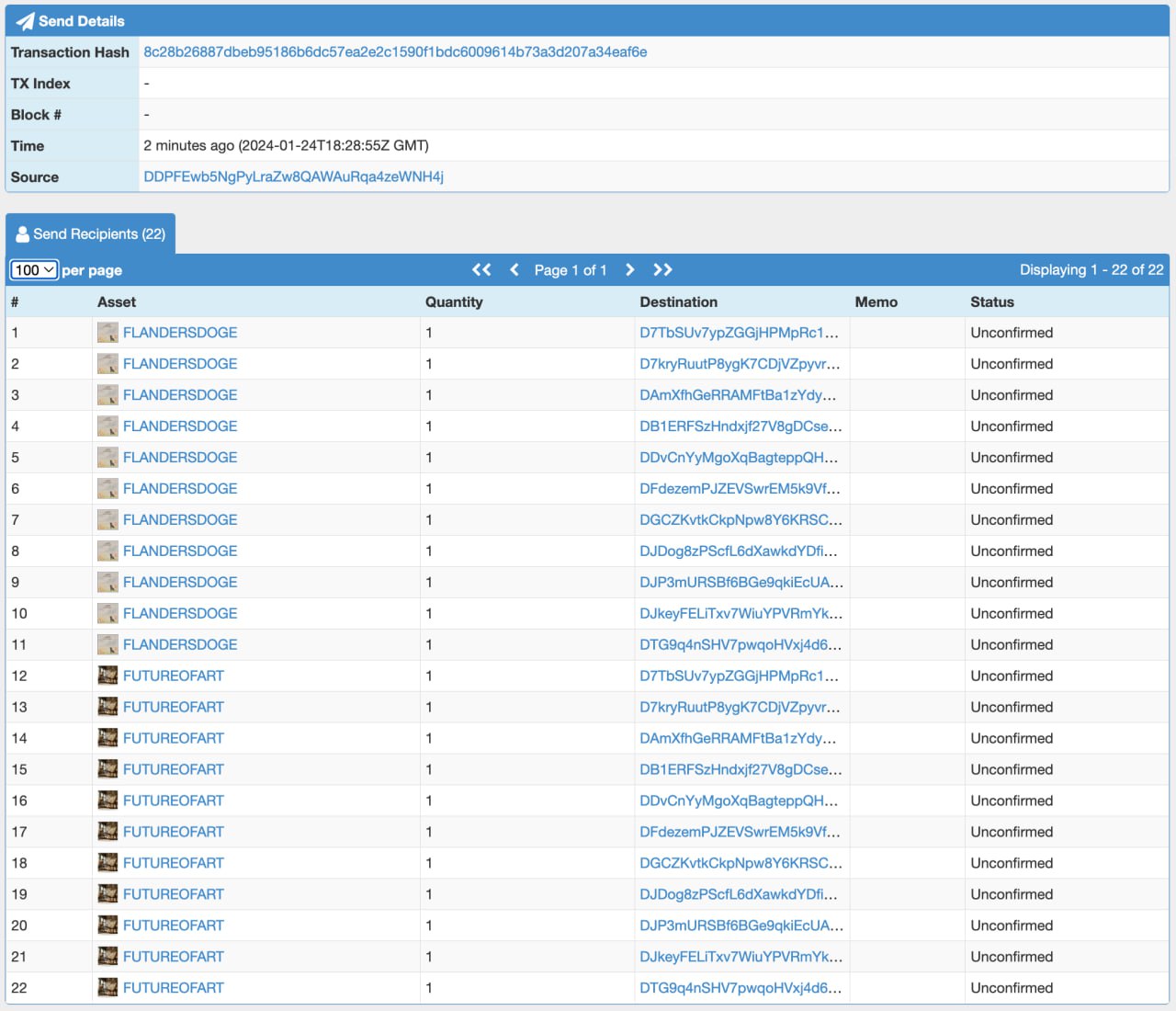Click FUTUREOFART thumbnail in row 22
The height and width of the screenshot is (1011, 1176).
107,989
